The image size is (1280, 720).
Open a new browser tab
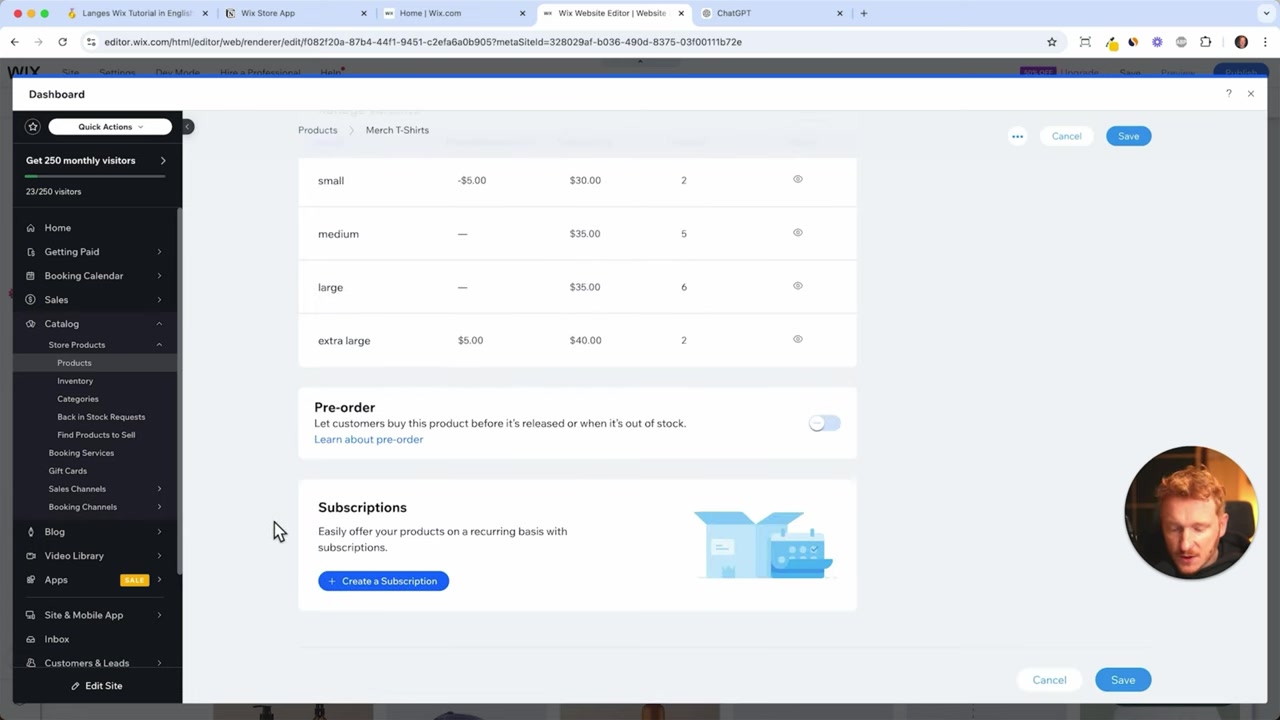click(x=864, y=13)
